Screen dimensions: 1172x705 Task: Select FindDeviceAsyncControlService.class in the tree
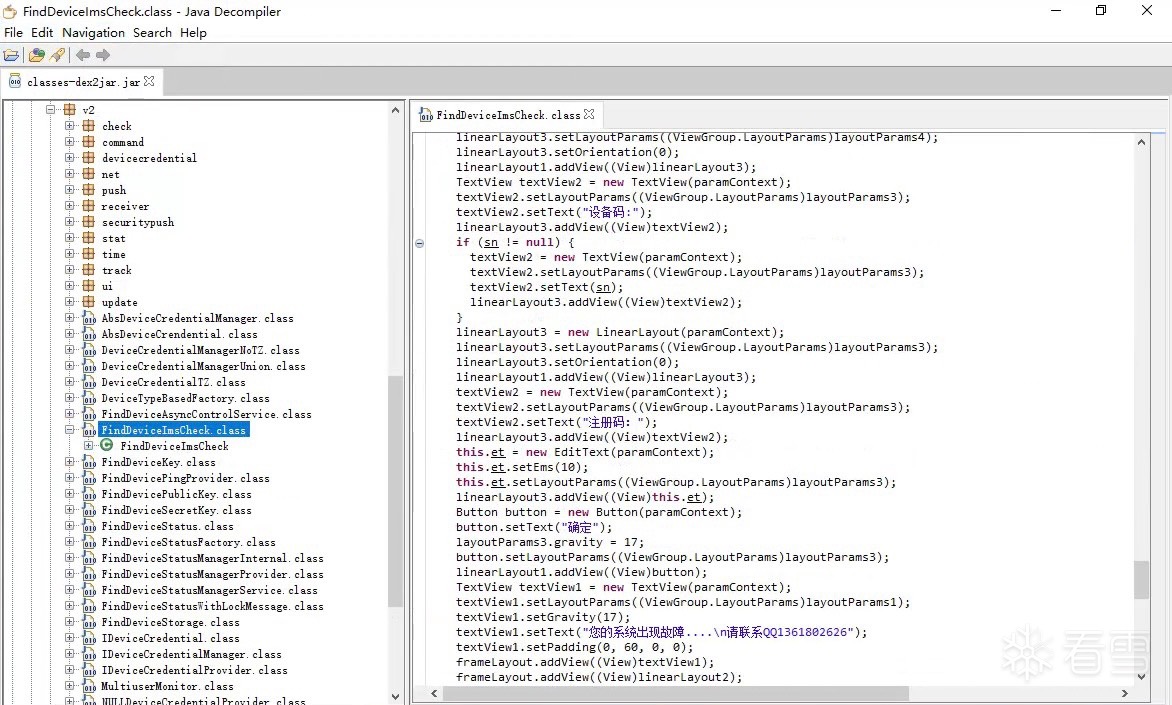pos(206,414)
